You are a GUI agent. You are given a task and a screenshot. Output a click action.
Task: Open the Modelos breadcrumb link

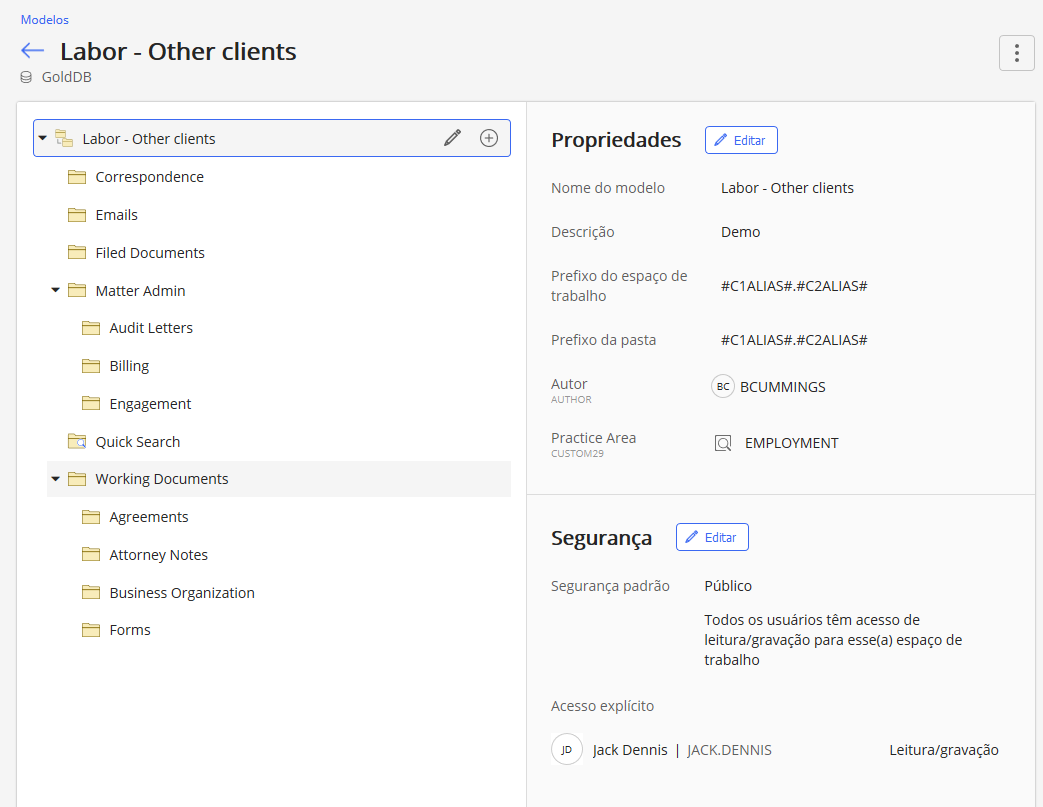[x=45, y=19]
